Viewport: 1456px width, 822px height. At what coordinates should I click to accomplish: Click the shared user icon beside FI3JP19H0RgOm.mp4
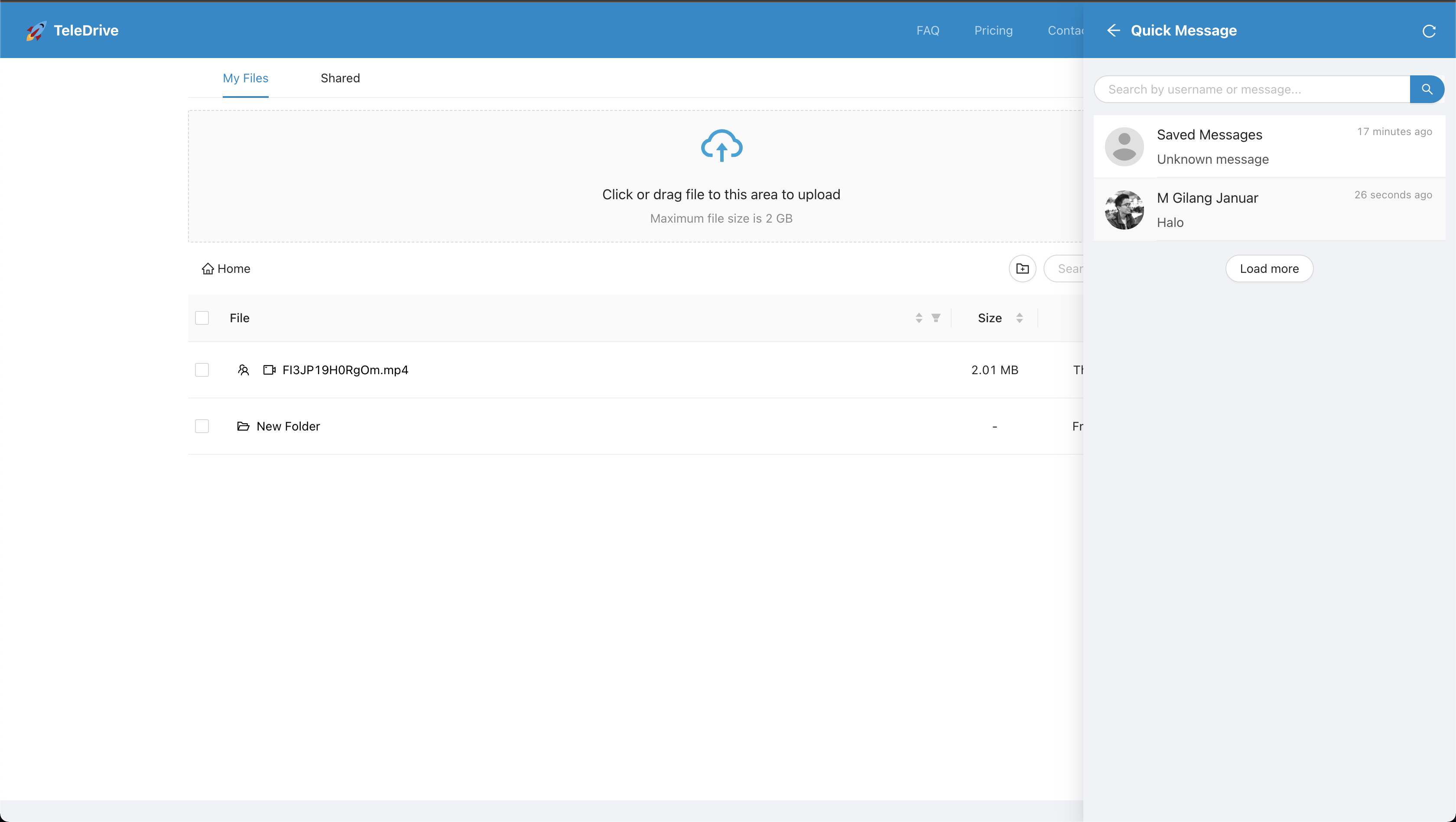[243, 370]
